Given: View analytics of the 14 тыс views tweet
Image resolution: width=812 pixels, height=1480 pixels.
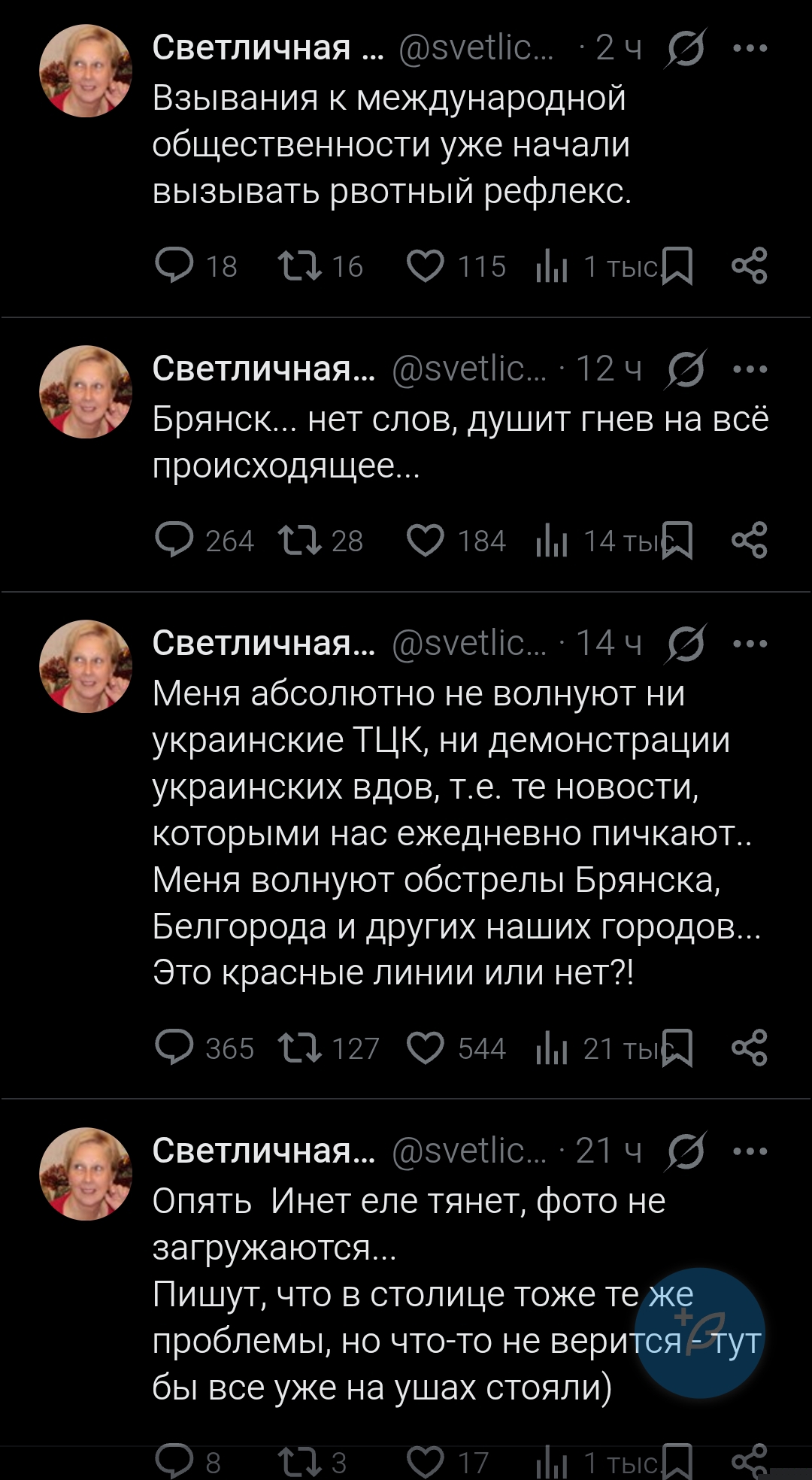Looking at the screenshot, I should pos(551,541).
